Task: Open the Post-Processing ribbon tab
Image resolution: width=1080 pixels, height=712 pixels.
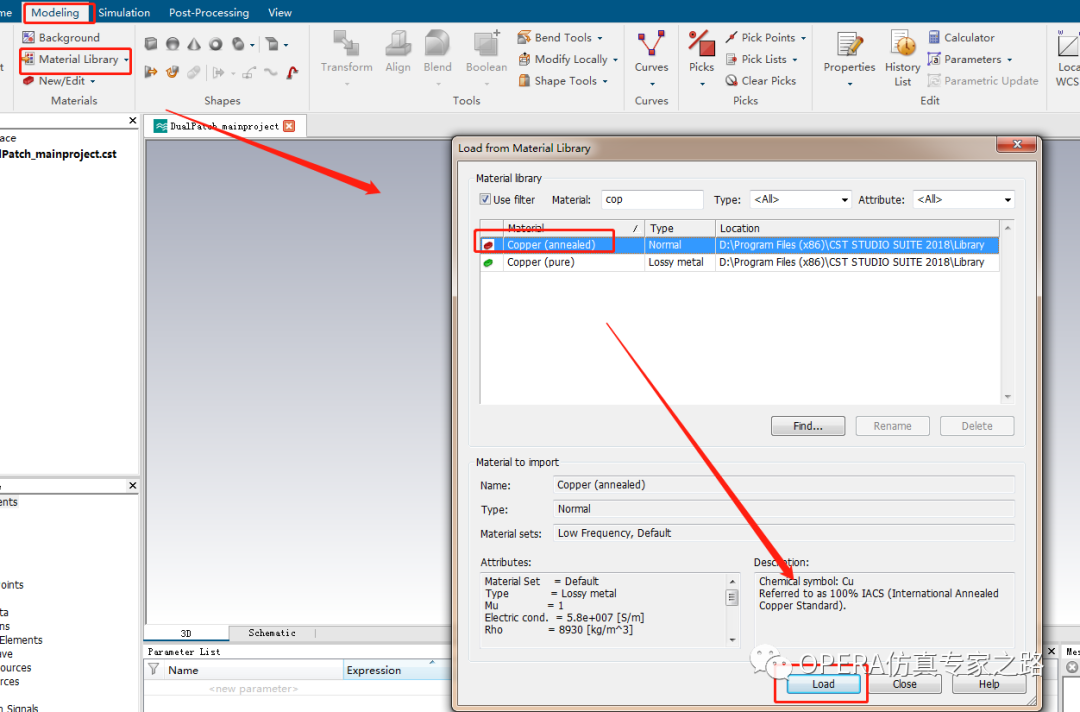Action: click(209, 12)
